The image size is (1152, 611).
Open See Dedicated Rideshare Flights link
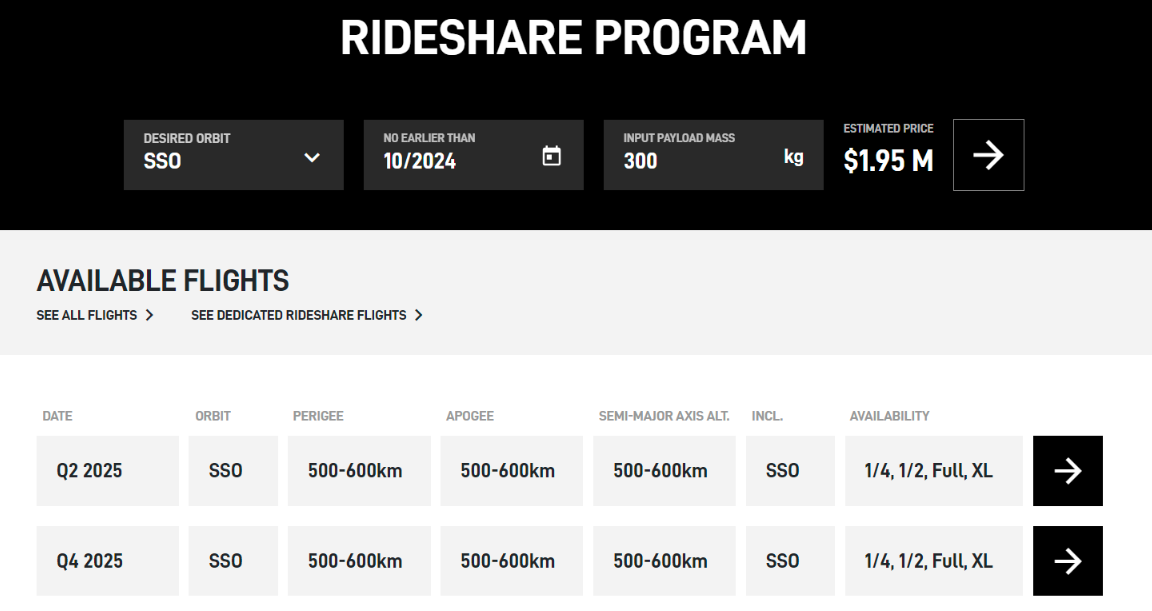[x=299, y=315]
